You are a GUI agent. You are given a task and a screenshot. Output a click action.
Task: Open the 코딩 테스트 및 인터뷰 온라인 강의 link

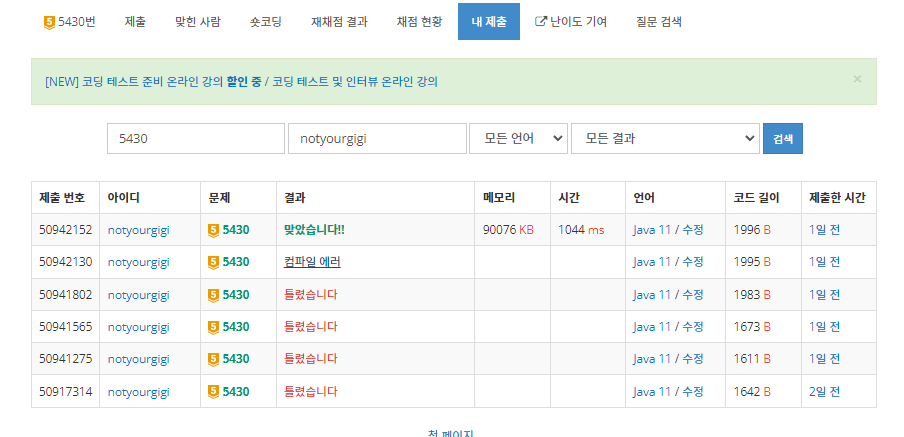pyautogui.click(x=355, y=82)
